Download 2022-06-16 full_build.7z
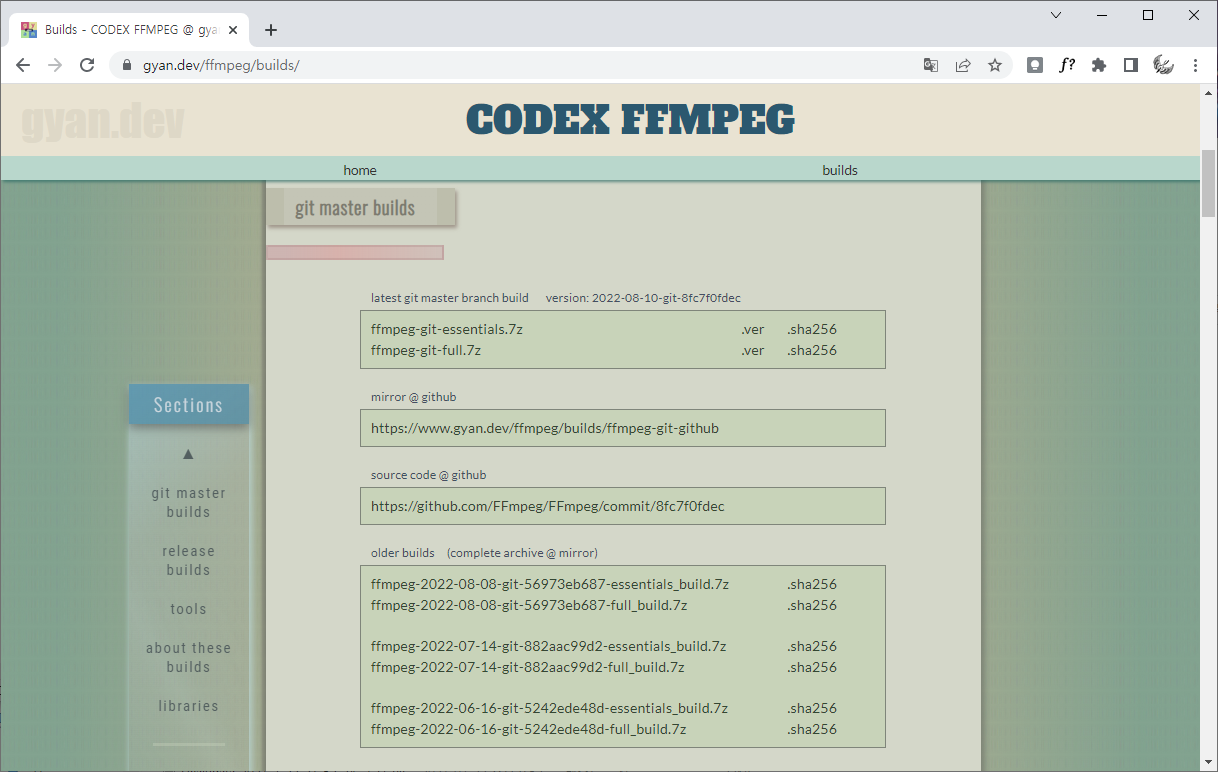The height and width of the screenshot is (772, 1218). 529,729
